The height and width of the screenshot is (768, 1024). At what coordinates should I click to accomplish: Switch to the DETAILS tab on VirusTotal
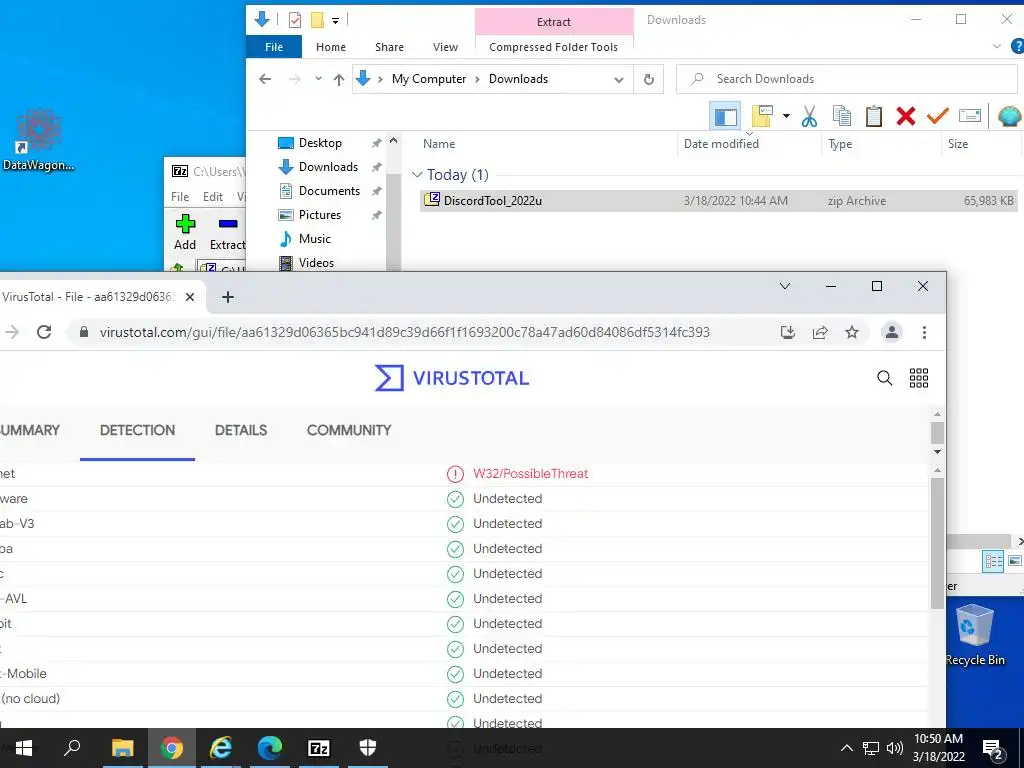pyautogui.click(x=241, y=430)
